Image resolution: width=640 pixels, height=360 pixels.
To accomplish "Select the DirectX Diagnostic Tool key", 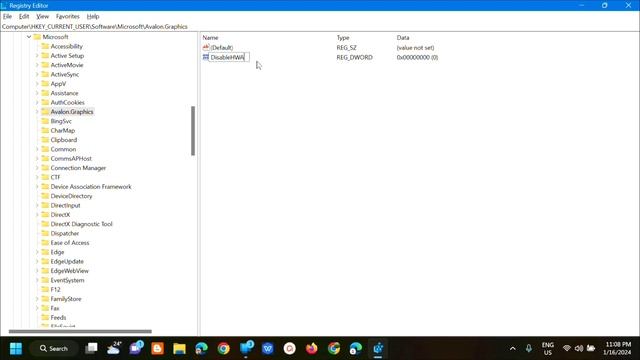I will 81,224.
